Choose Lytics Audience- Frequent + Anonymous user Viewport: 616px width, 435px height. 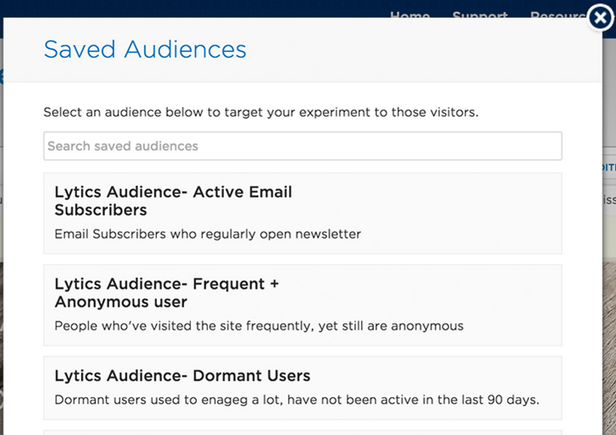click(302, 305)
